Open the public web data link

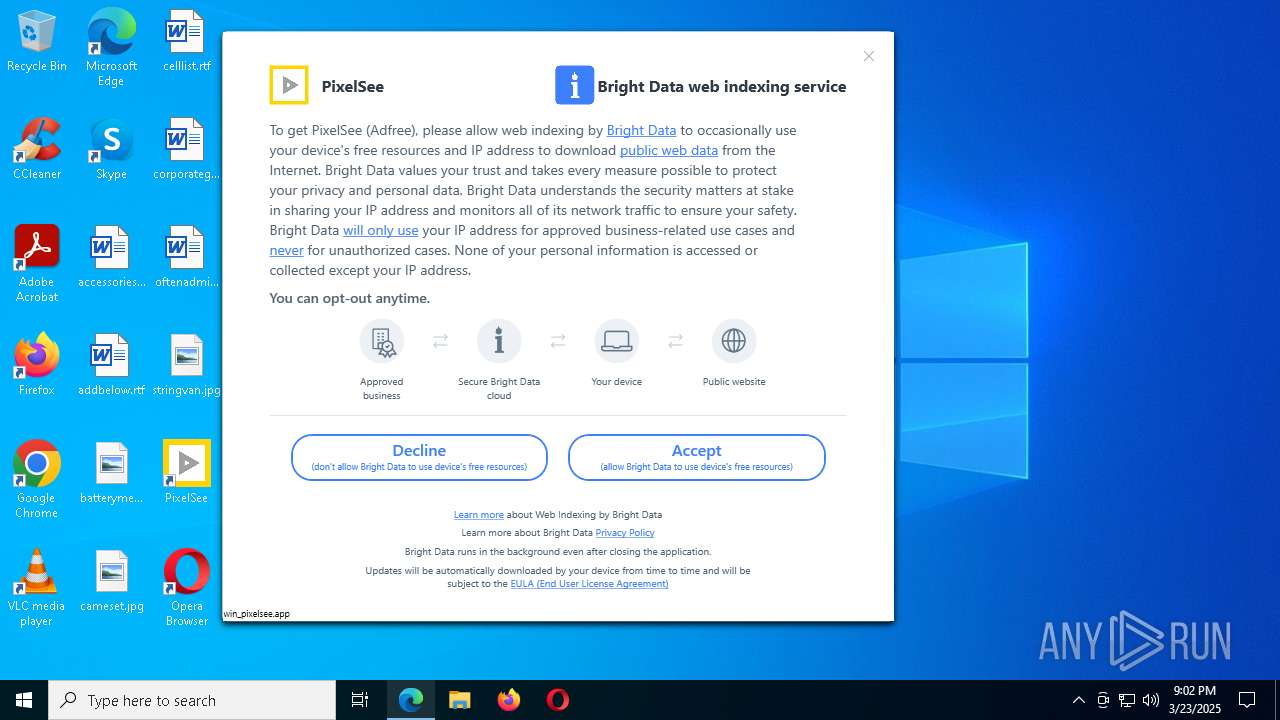coord(669,150)
